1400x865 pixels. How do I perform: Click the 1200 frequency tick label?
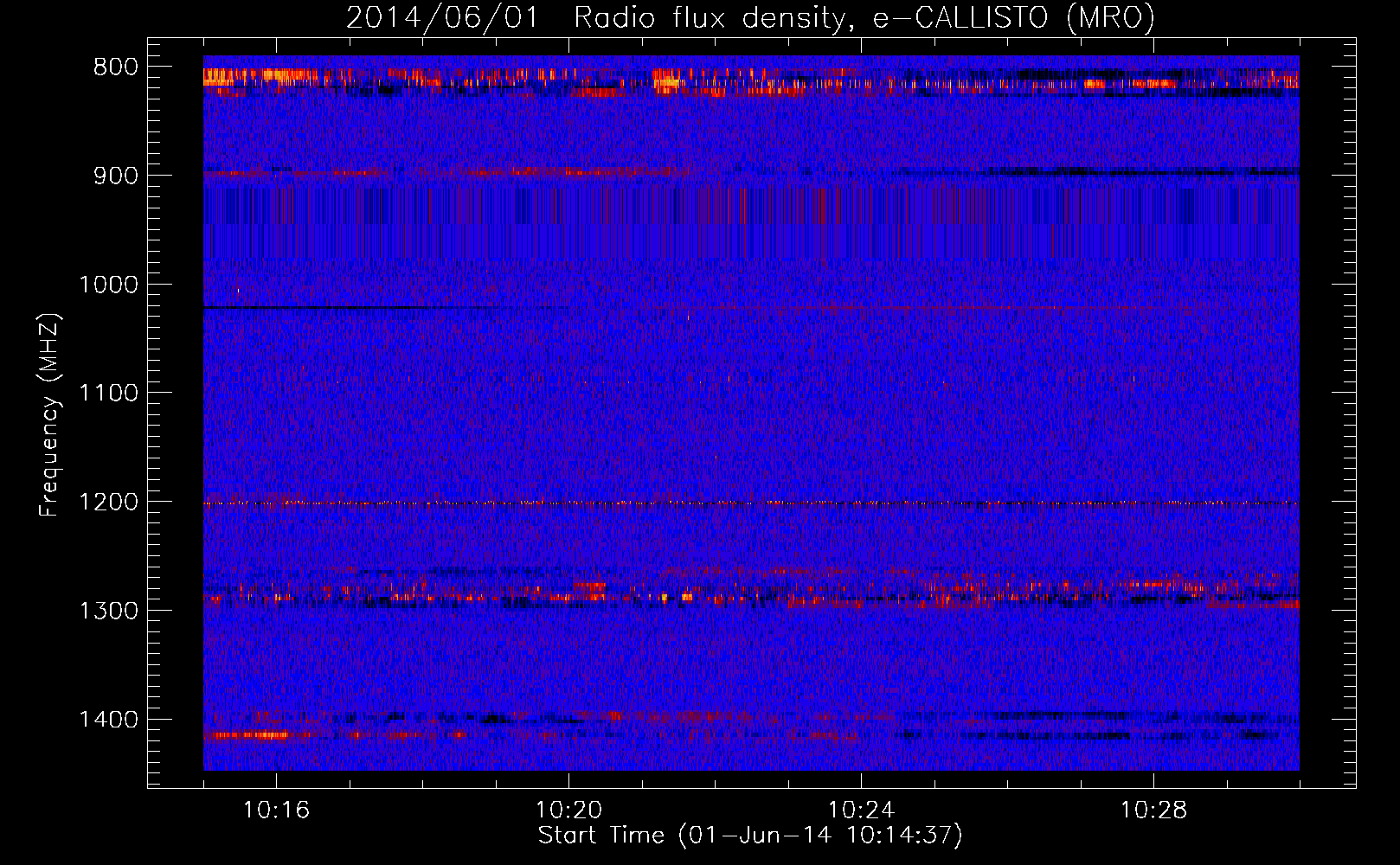(x=108, y=503)
